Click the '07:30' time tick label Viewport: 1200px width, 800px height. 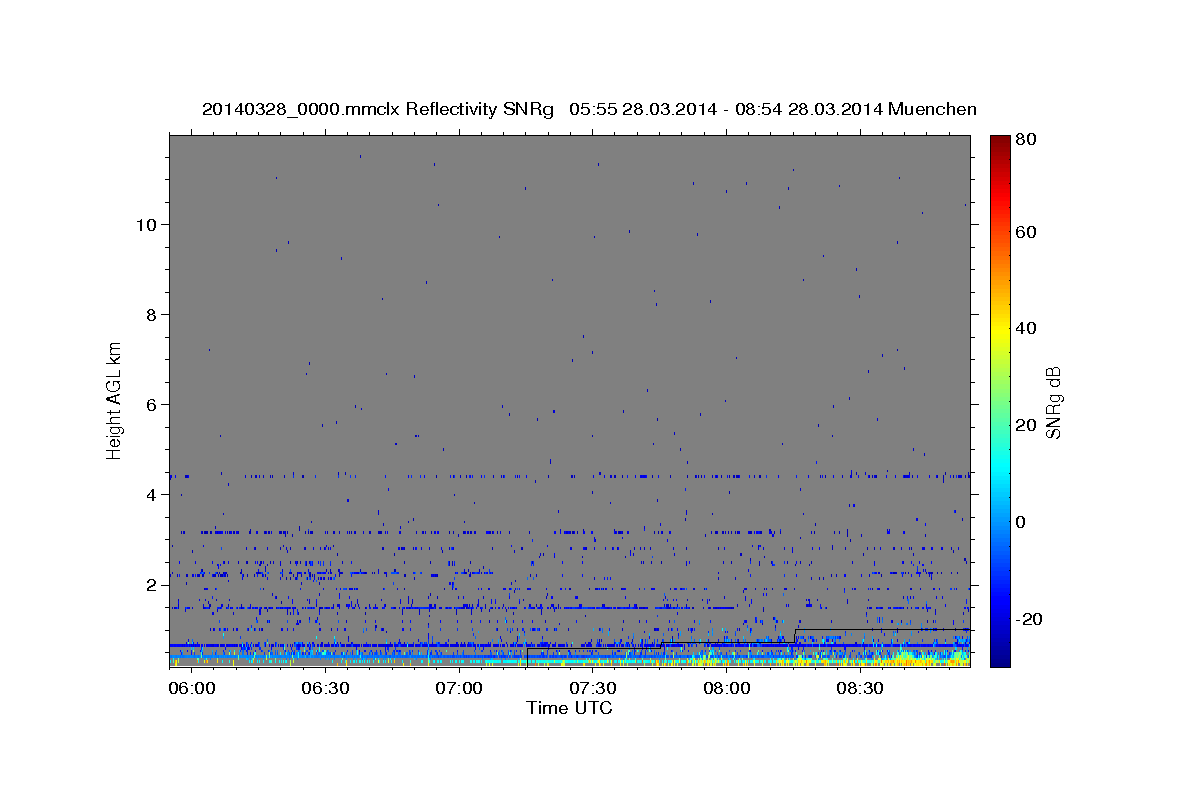(593, 689)
